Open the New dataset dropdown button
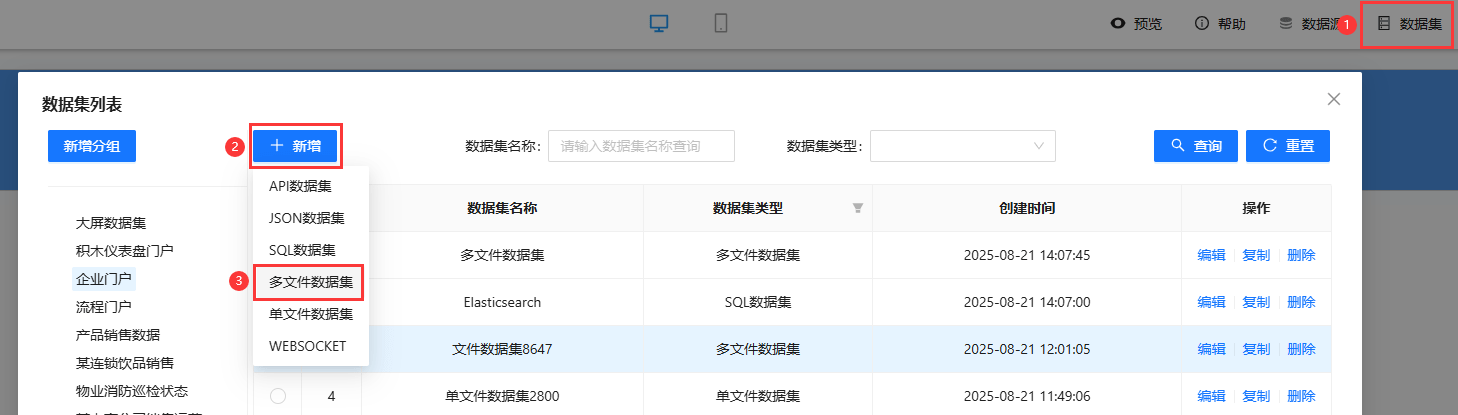Image resolution: width=1458 pixels, height=415 pixels. tap(295, 146)
